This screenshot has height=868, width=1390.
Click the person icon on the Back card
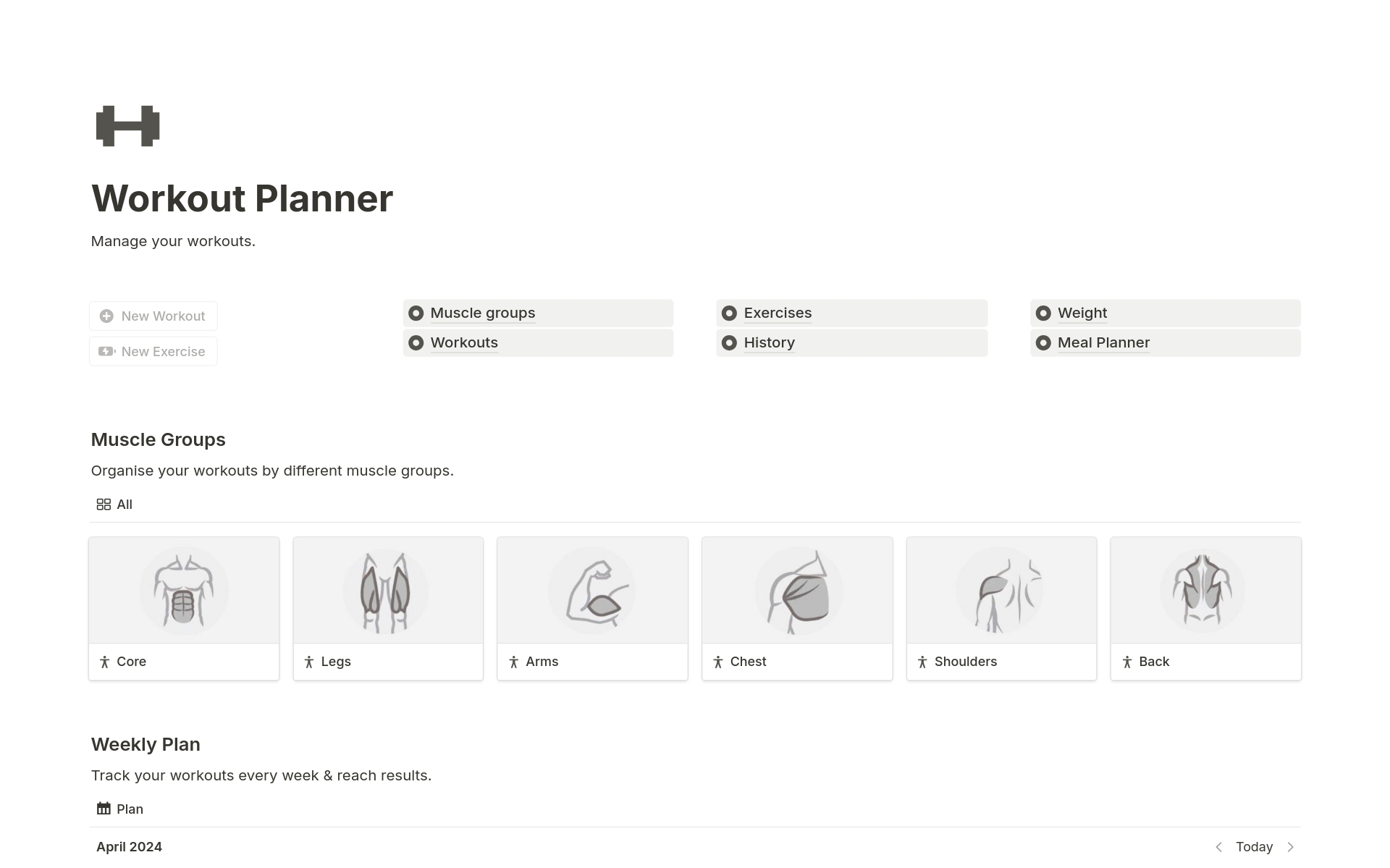point(1128,661)
